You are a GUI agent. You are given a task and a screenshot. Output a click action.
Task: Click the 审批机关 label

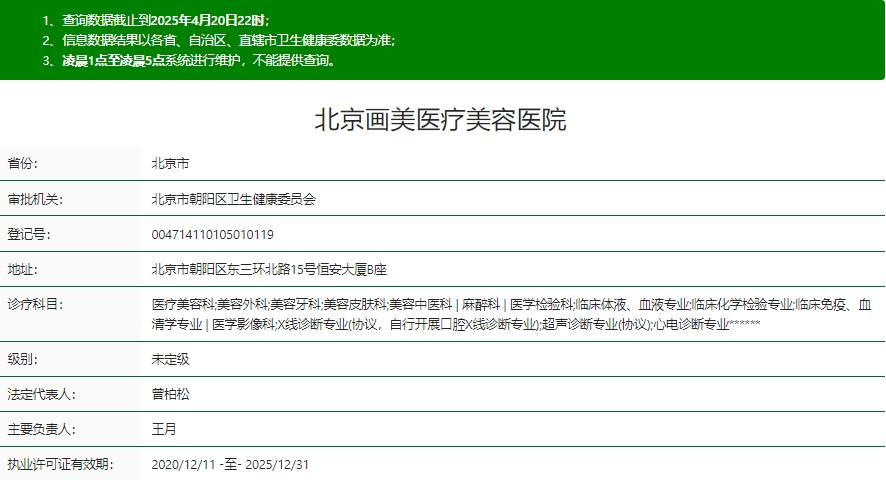[35, 199]
